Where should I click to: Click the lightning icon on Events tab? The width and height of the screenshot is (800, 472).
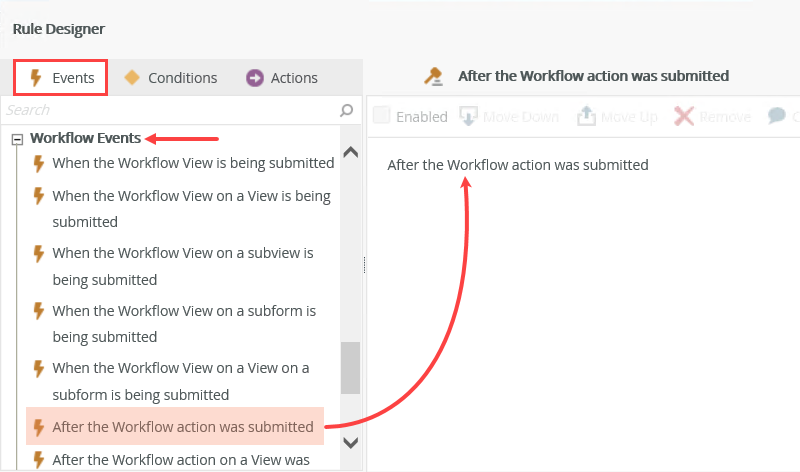pyautogui.click(x=35, y=78)
